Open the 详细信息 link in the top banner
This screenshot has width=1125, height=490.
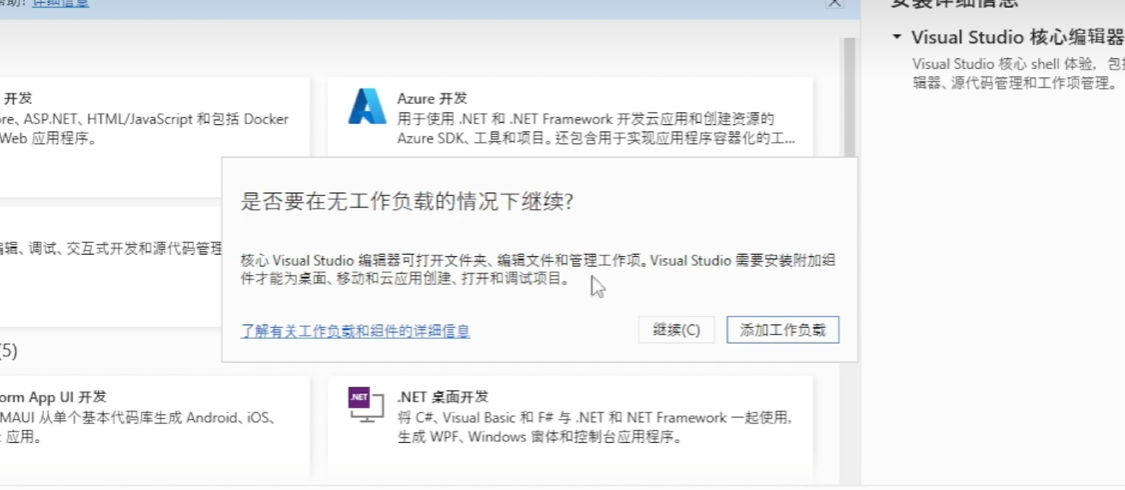61,3
